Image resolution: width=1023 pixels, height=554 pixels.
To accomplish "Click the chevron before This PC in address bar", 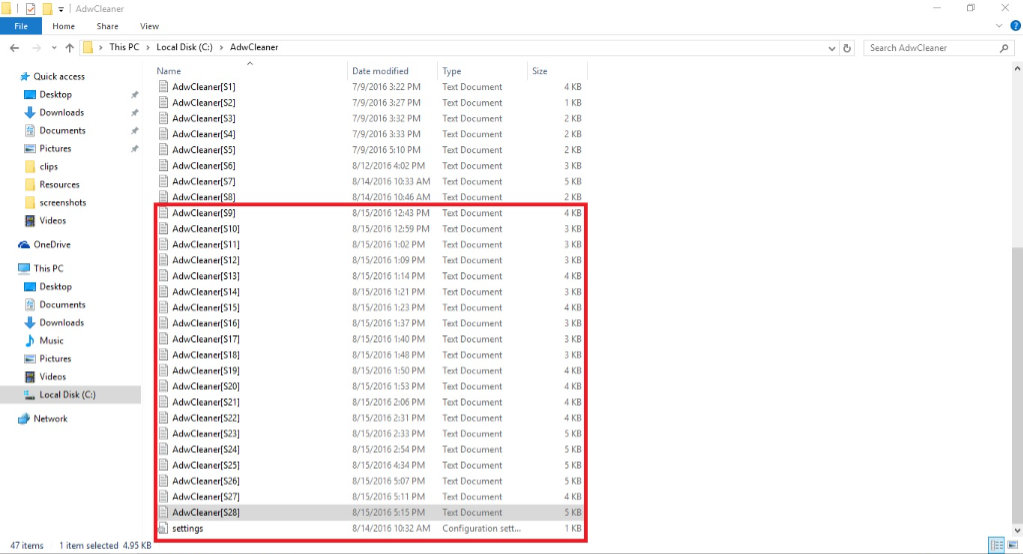I will pos(100,48).
